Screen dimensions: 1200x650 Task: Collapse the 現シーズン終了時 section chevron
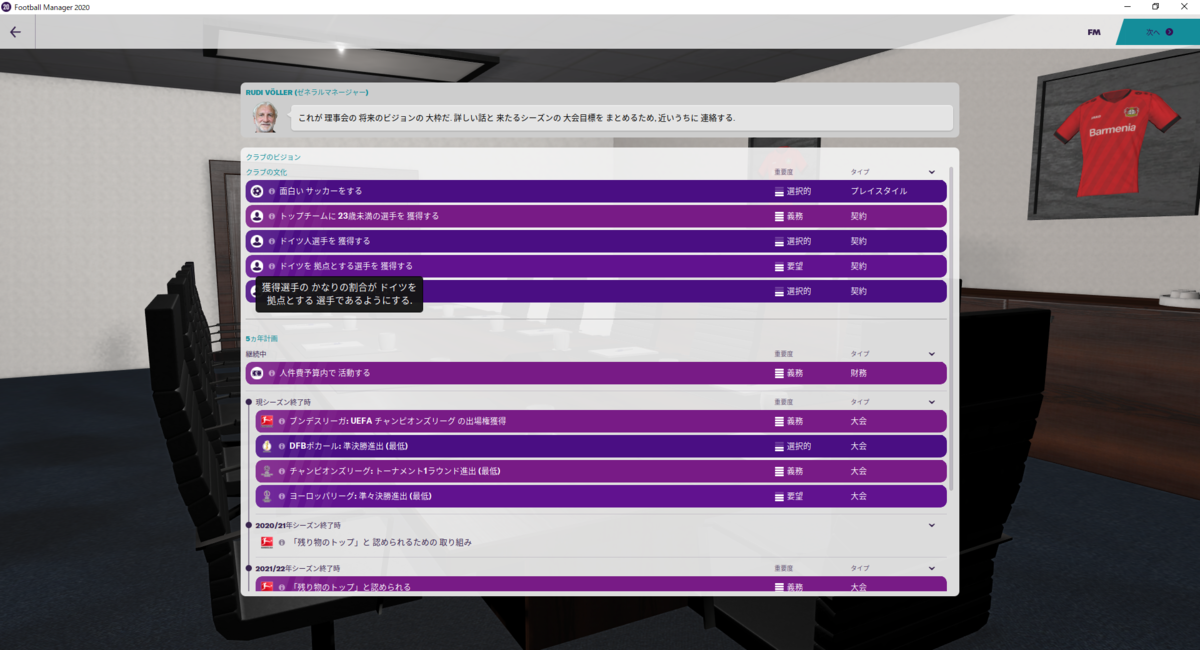click(932, 402)
